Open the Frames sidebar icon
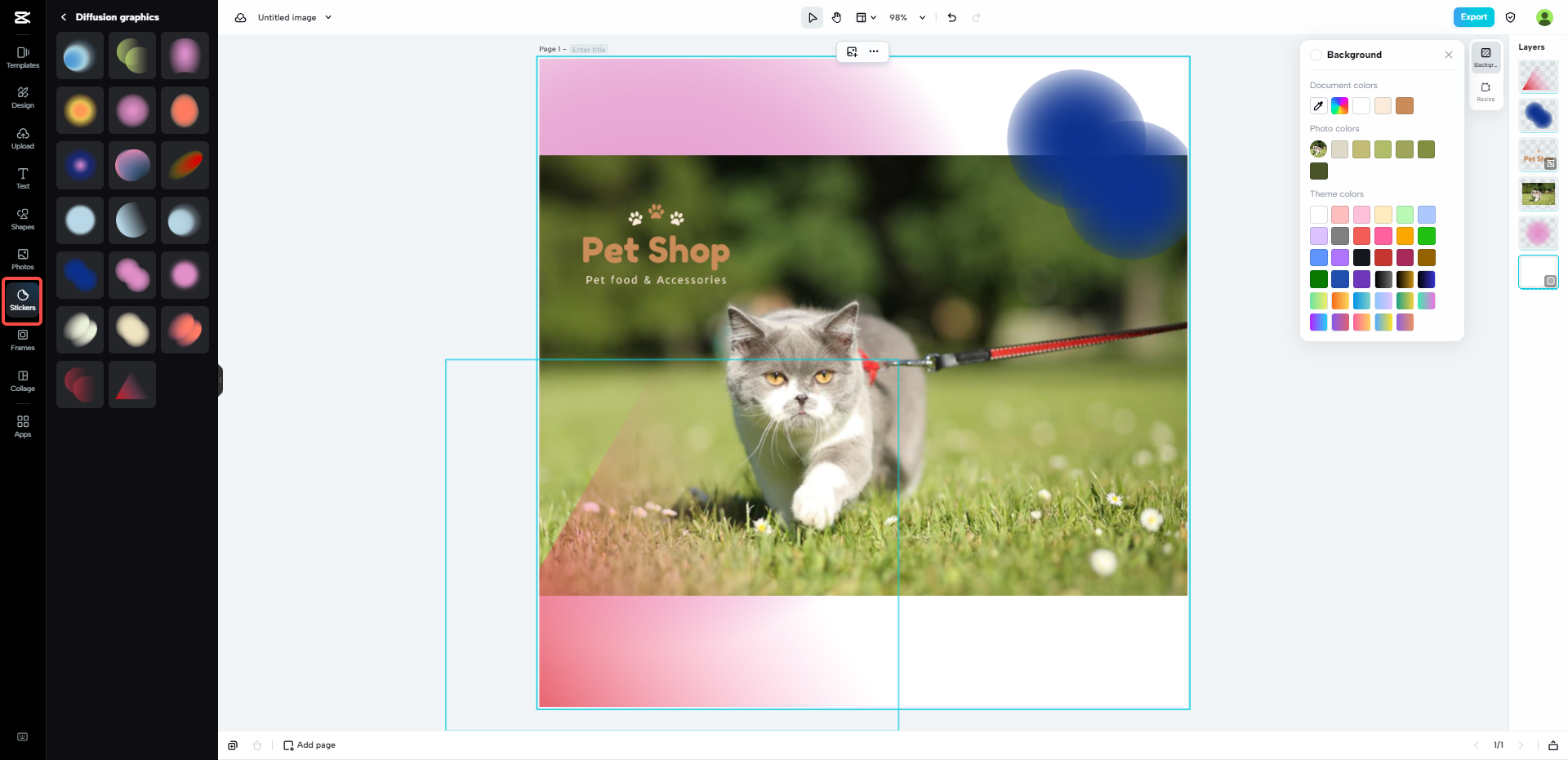Screen dimensions: 1568x760 pos(23,340)
